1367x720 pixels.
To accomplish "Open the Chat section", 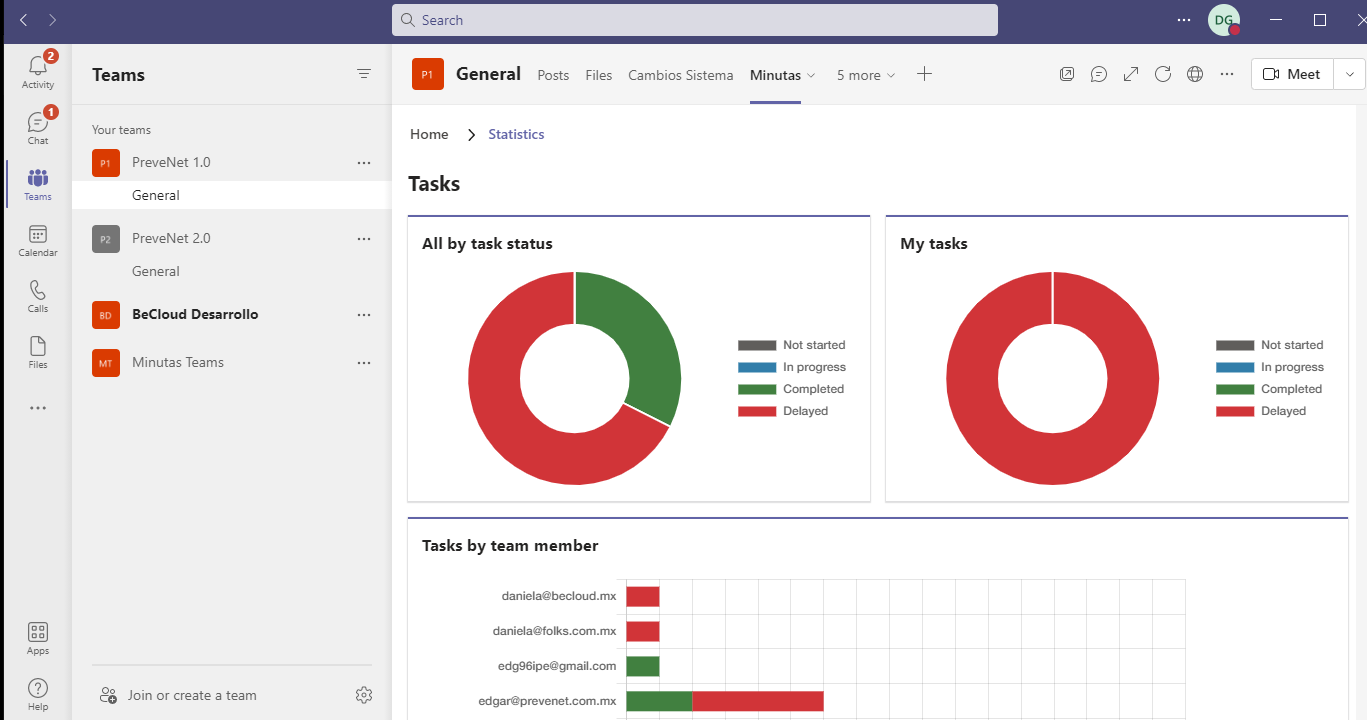I will 38,128.
